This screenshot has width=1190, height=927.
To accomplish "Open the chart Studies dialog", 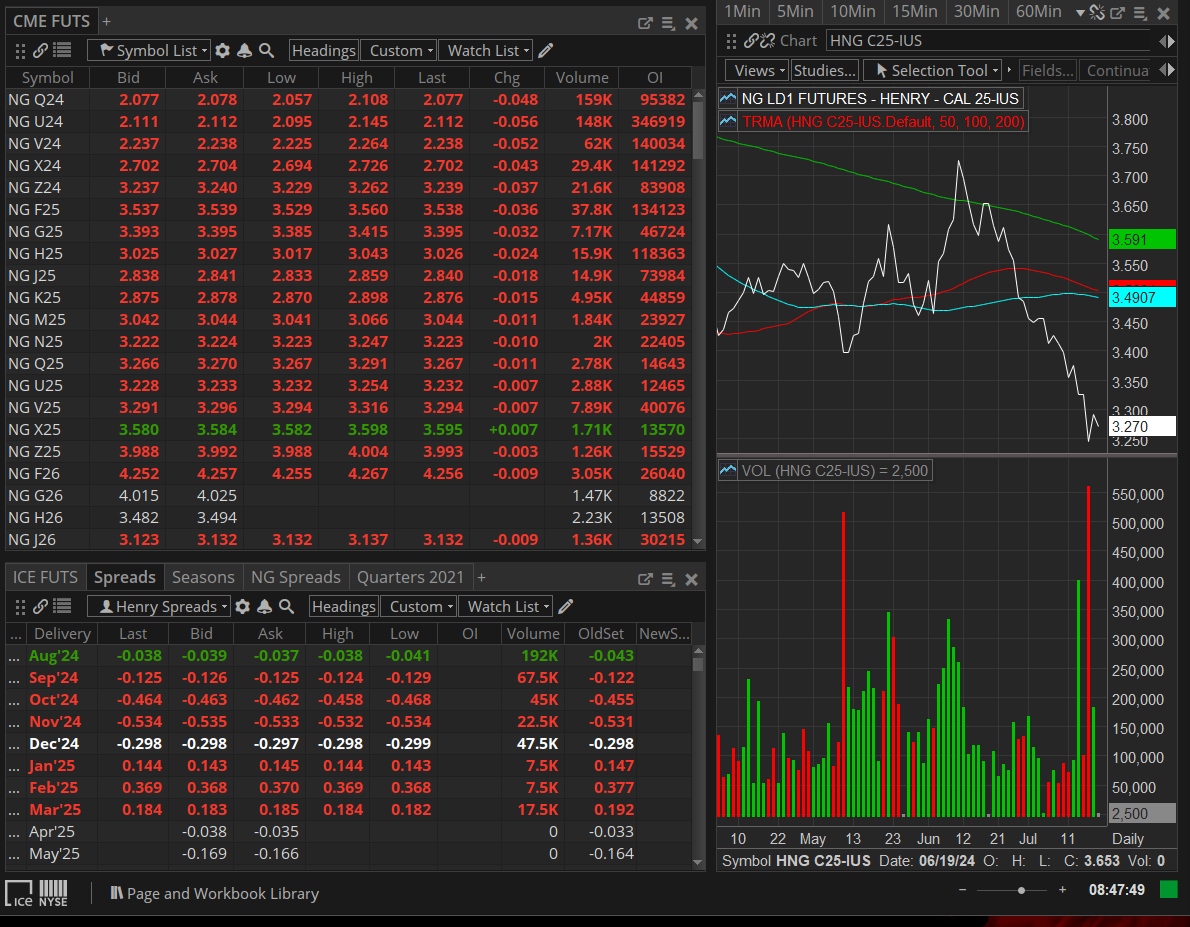I will [x=824, y=70].
